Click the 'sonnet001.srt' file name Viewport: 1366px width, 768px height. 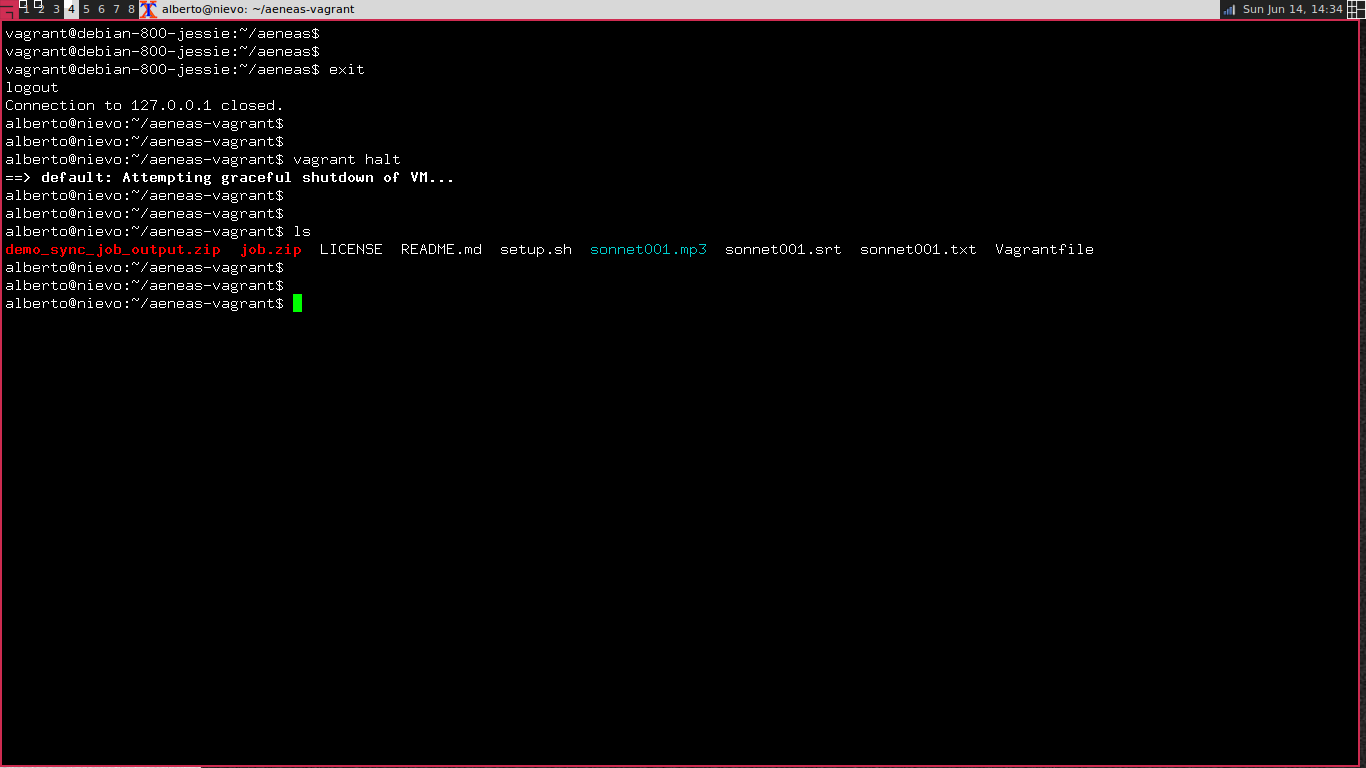783,249
